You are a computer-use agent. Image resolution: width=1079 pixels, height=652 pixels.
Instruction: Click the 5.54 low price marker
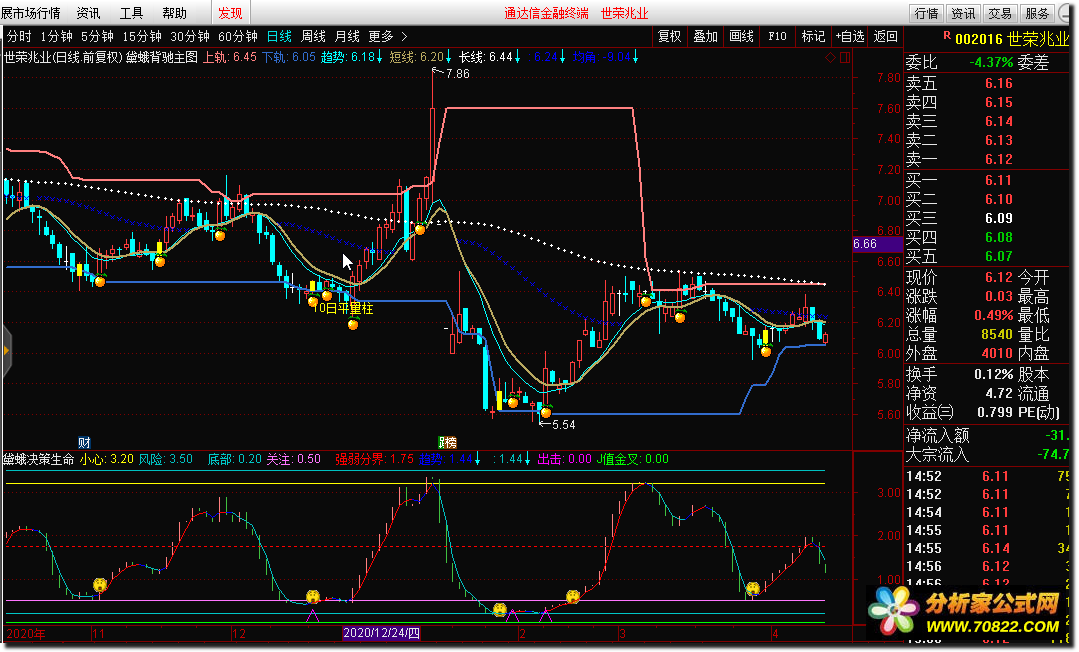563,425
